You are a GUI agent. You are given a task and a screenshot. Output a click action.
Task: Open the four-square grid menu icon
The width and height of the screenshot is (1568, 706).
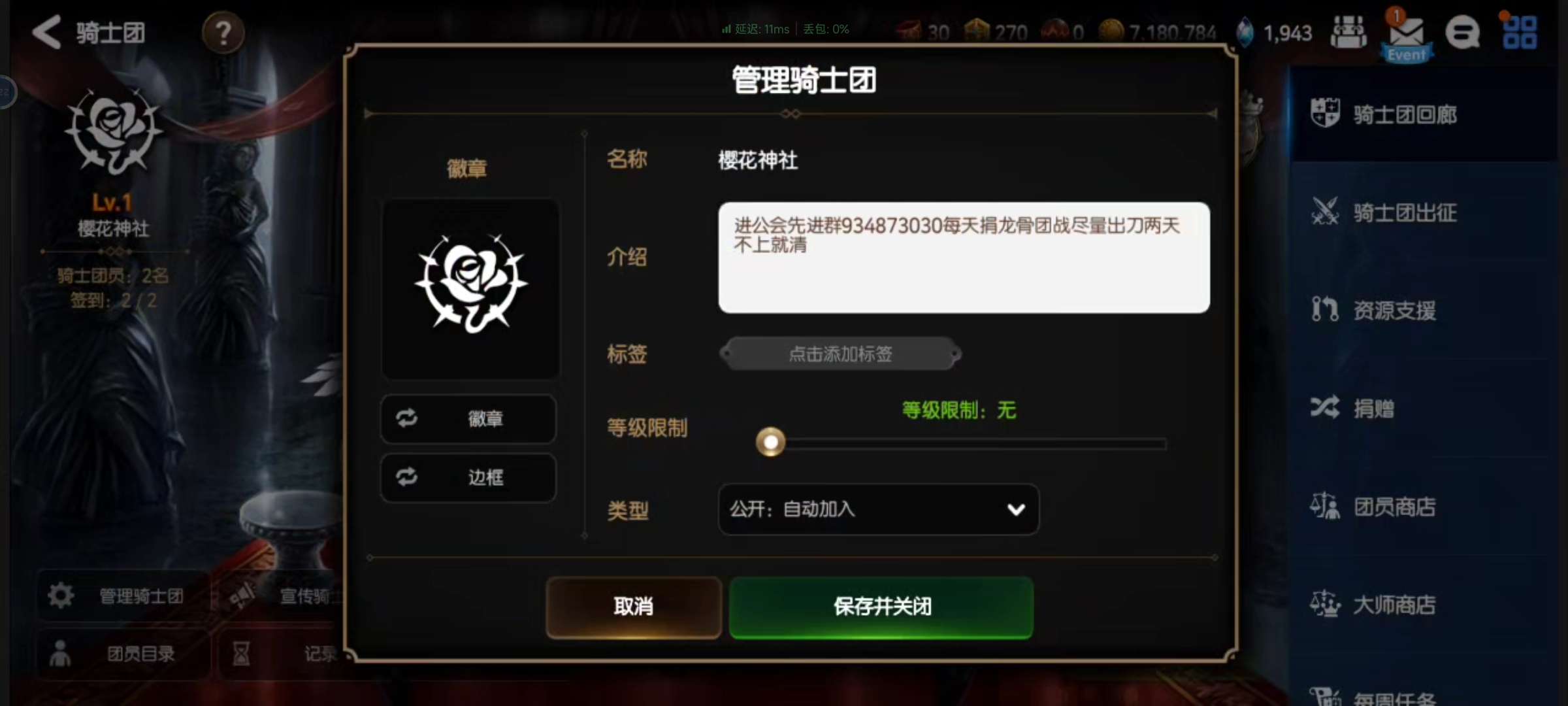[x=1520, y=33]
